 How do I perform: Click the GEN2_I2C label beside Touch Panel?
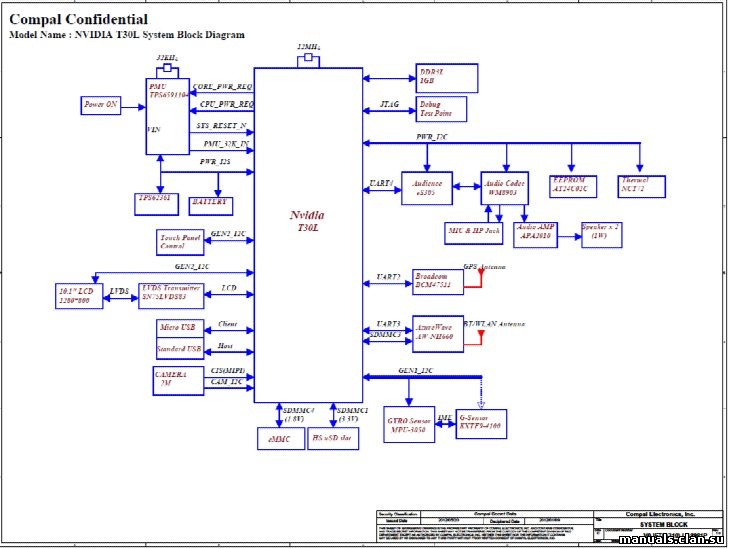tap(228, 234)
